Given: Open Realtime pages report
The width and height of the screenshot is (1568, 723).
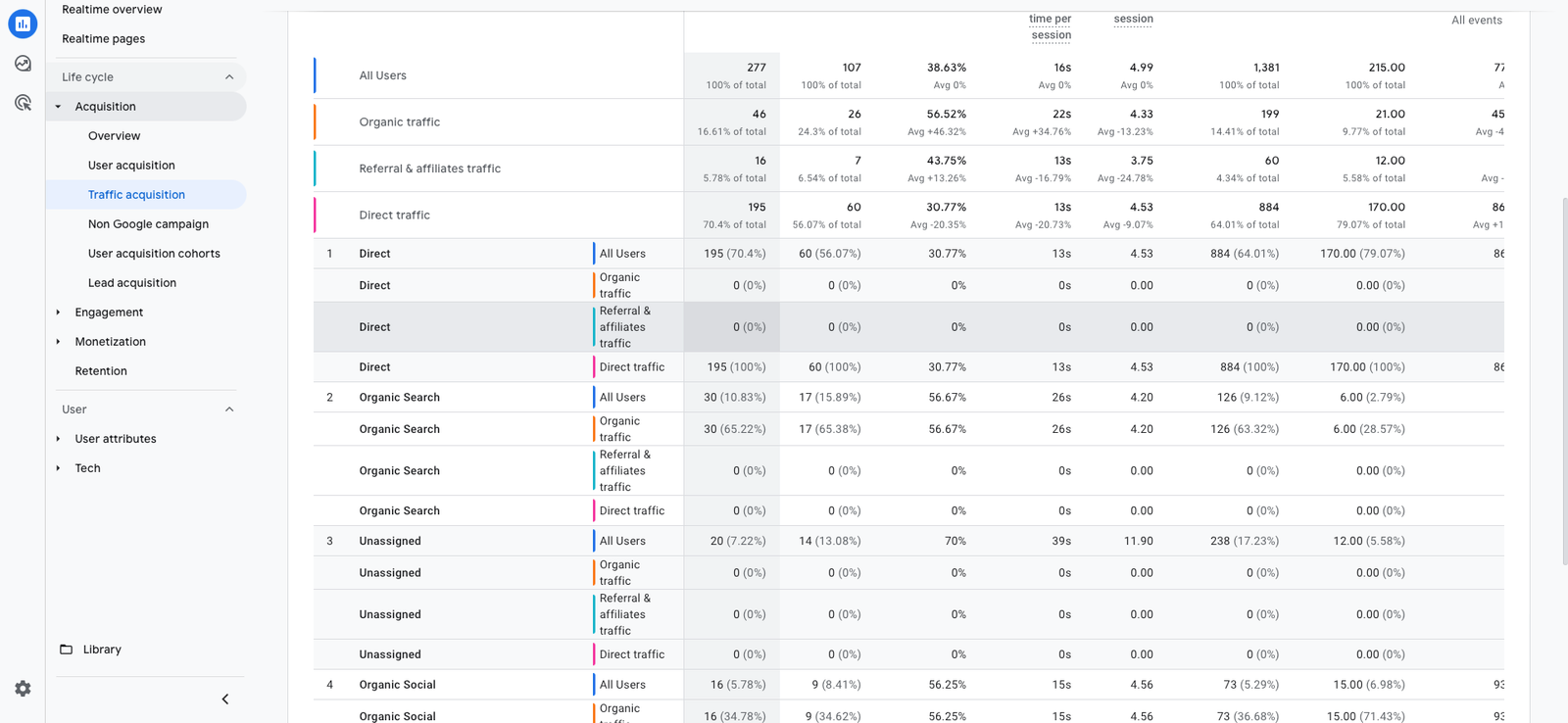Looking at the screenshot, I should click(103, 39).
